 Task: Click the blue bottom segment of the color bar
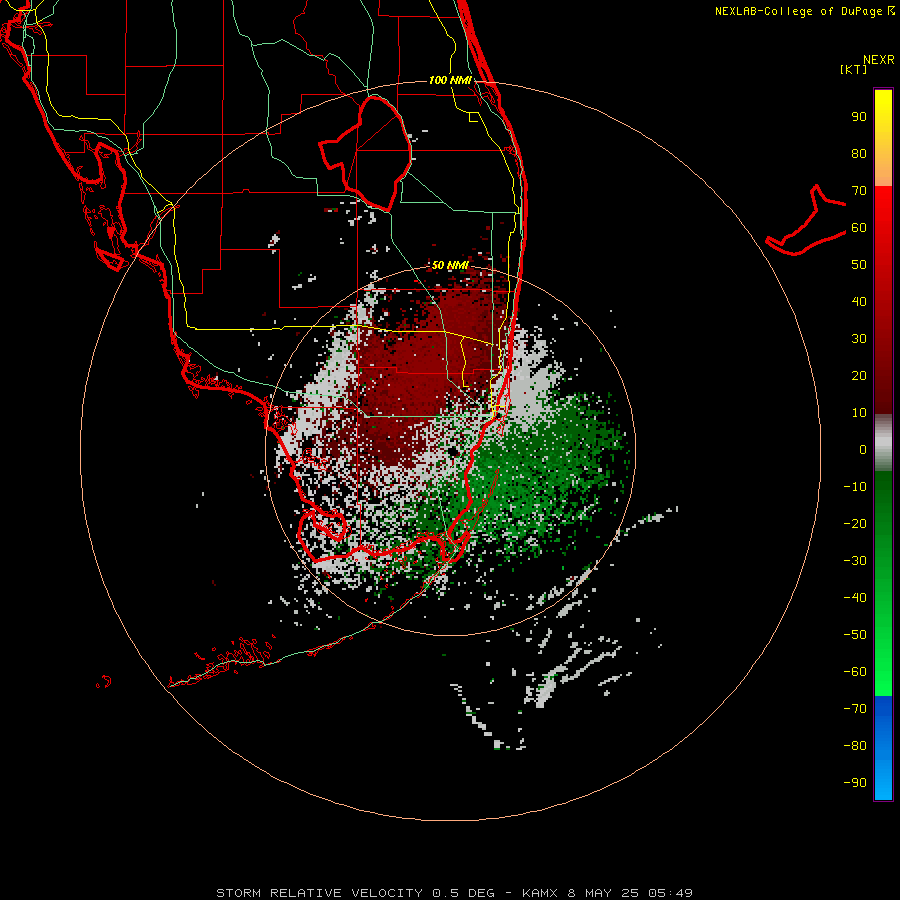(883, 748)
